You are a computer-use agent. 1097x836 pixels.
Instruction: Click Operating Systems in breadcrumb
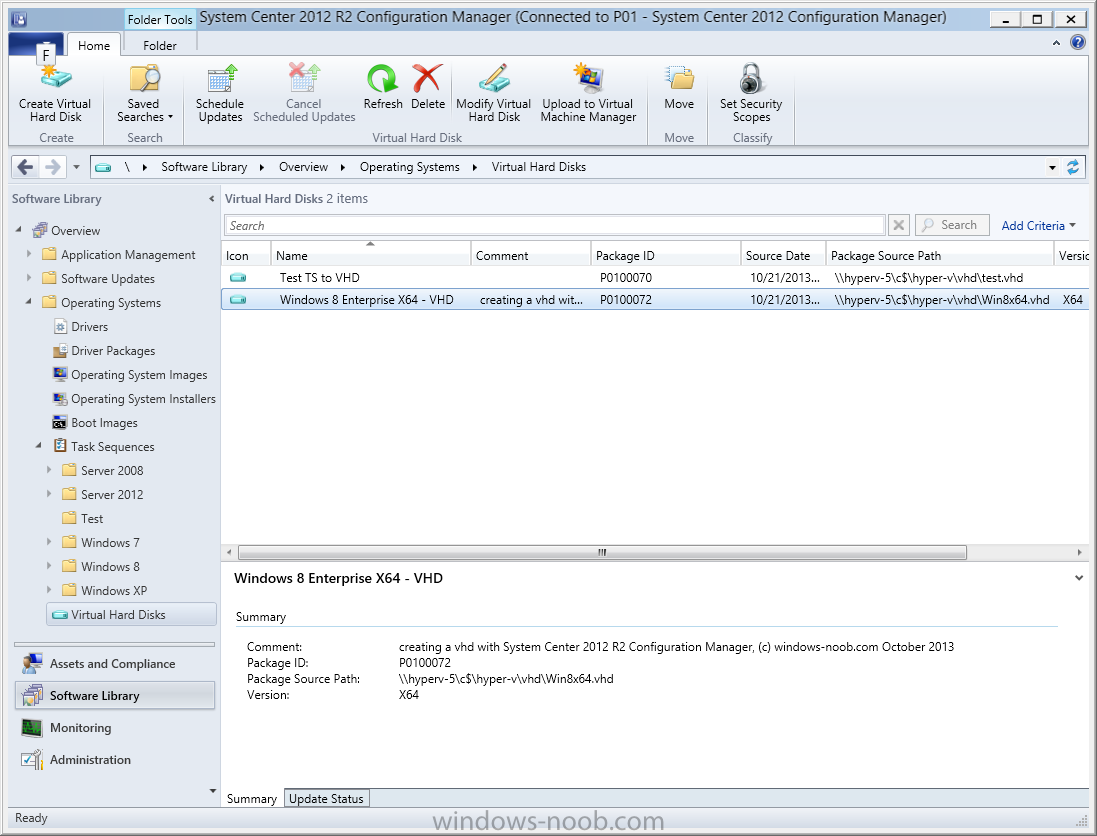click(x=409, y=167)
